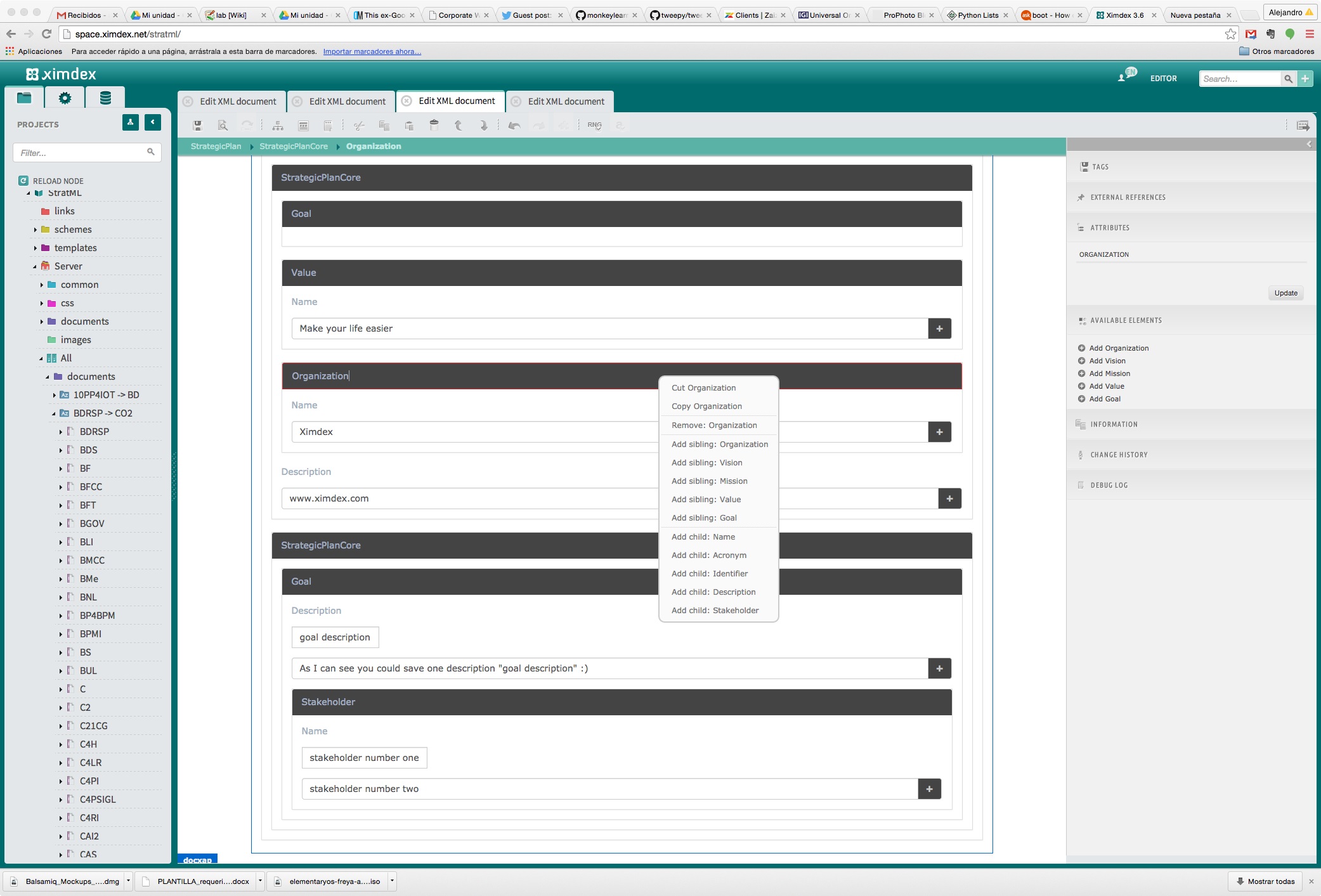Screen dimensions: 1321x896
Task: Click the save document toolbar icon
Action: [197, 126]
